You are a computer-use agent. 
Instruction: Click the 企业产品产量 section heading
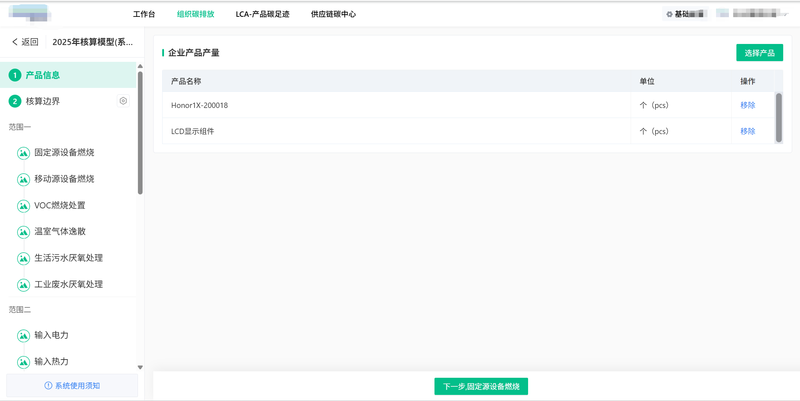coord(194,53)
